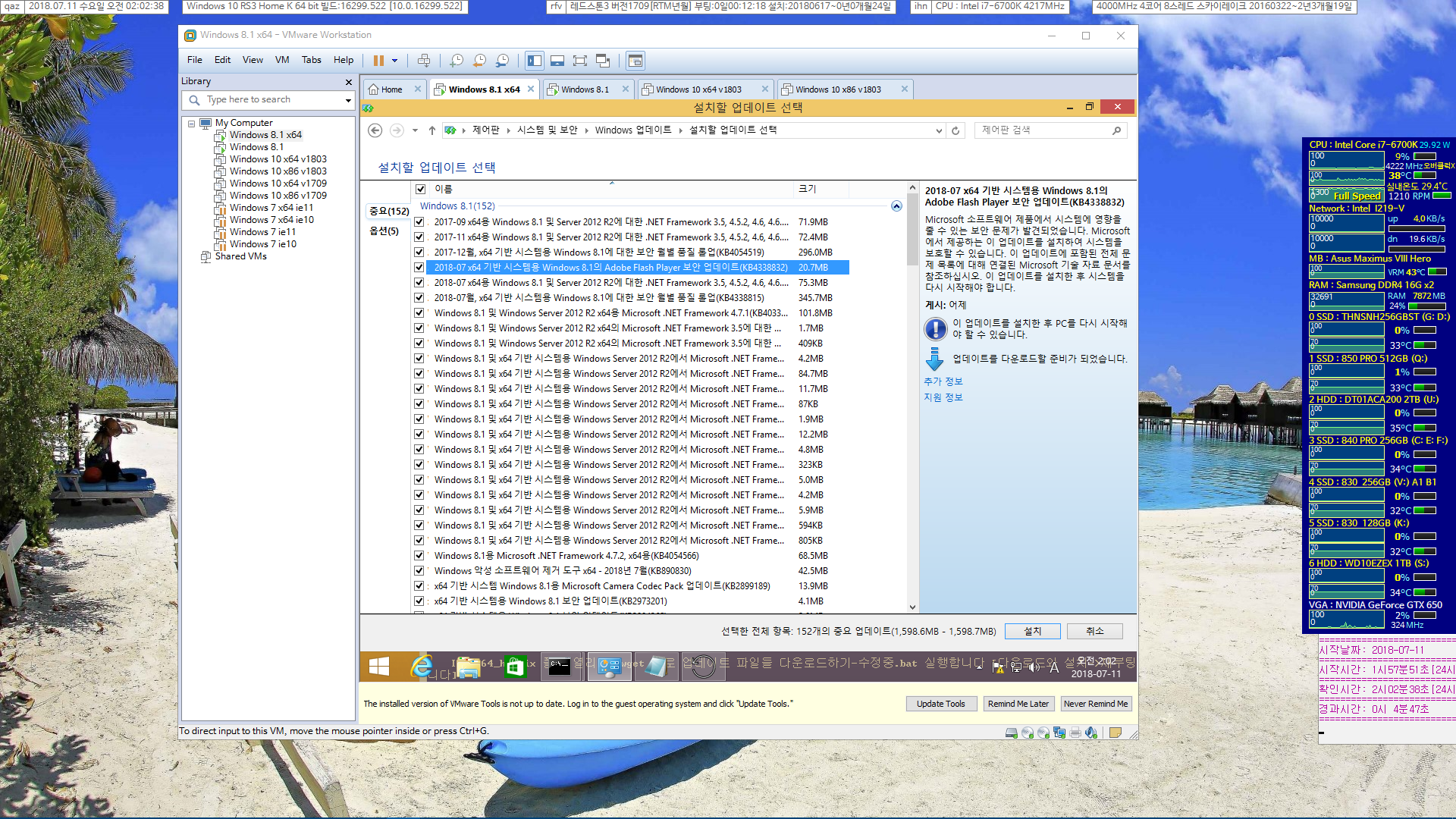Collapse the My Computer tree node

192,123
